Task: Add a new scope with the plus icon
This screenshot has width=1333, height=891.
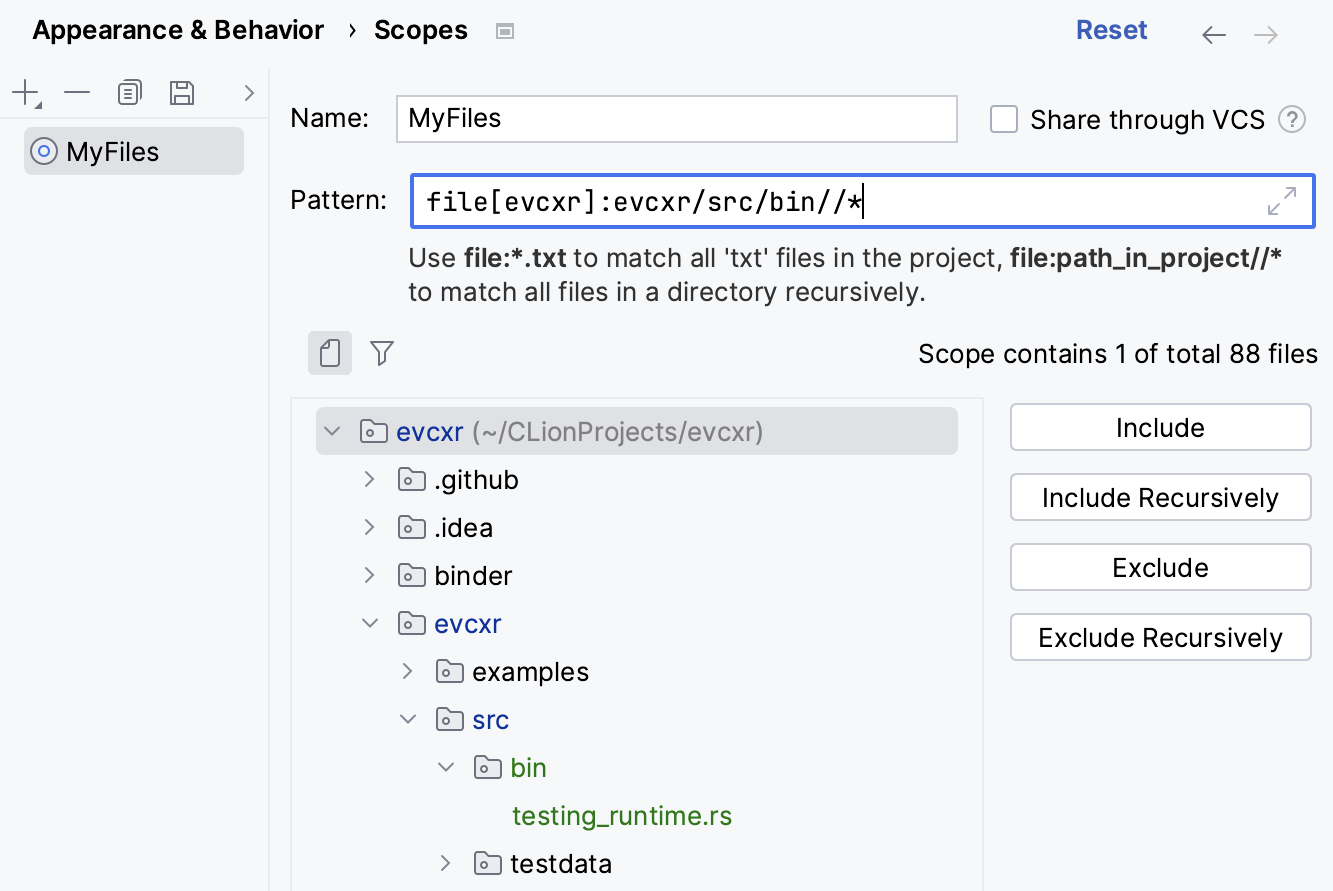Action: point(23,92)
